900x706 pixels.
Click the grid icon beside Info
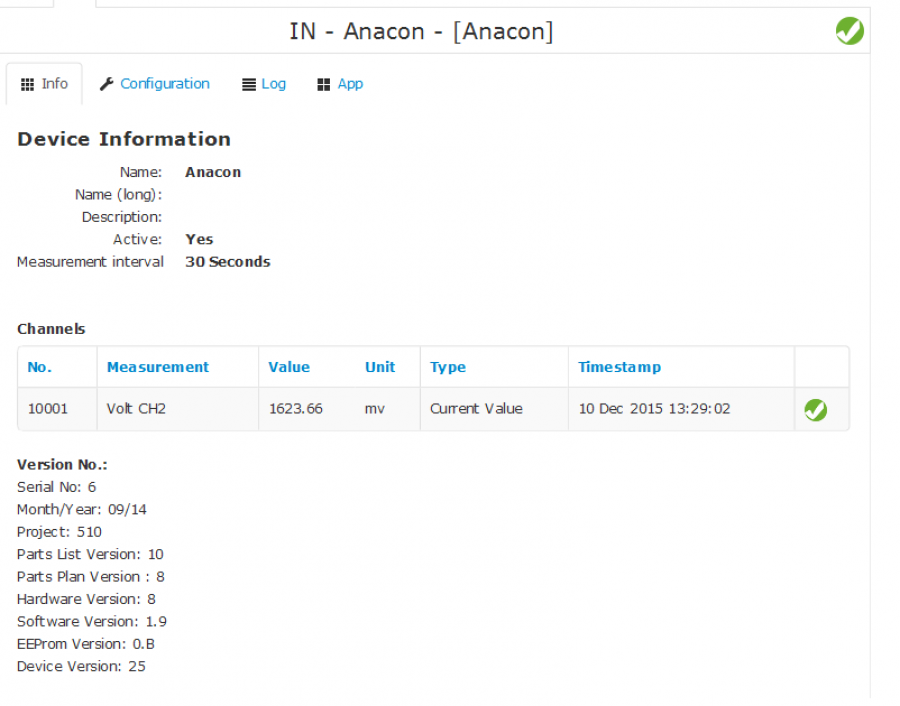tap(27, 84)
